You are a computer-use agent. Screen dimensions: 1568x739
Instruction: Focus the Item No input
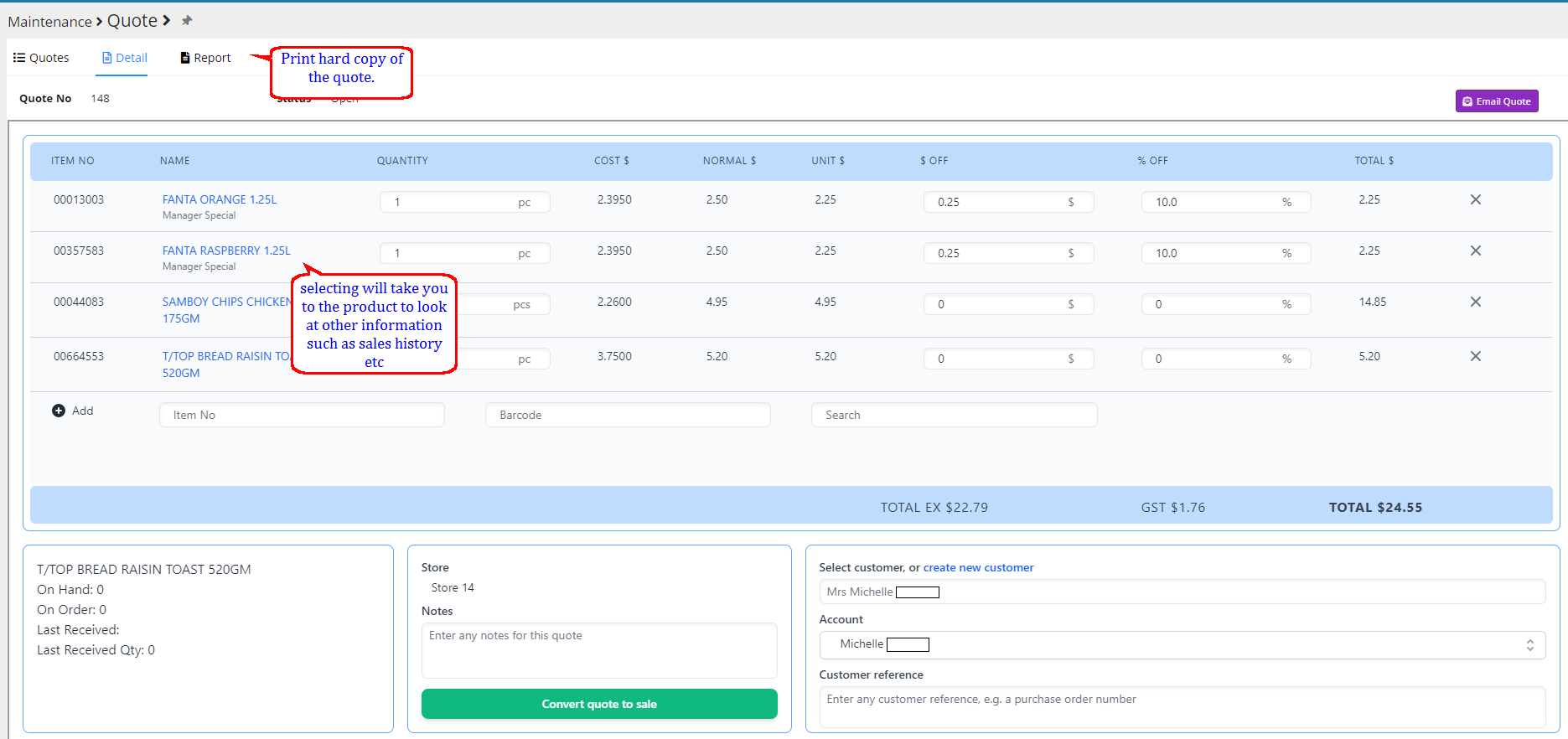pos(302,415)
